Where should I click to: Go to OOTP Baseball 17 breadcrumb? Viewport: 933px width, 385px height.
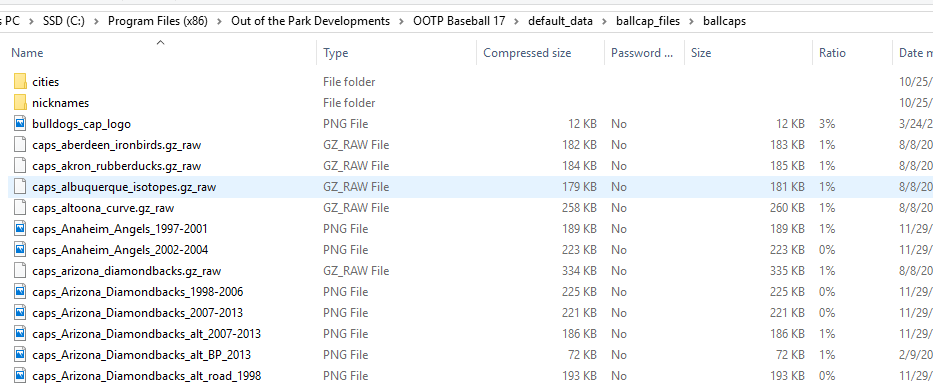point(459,21)
